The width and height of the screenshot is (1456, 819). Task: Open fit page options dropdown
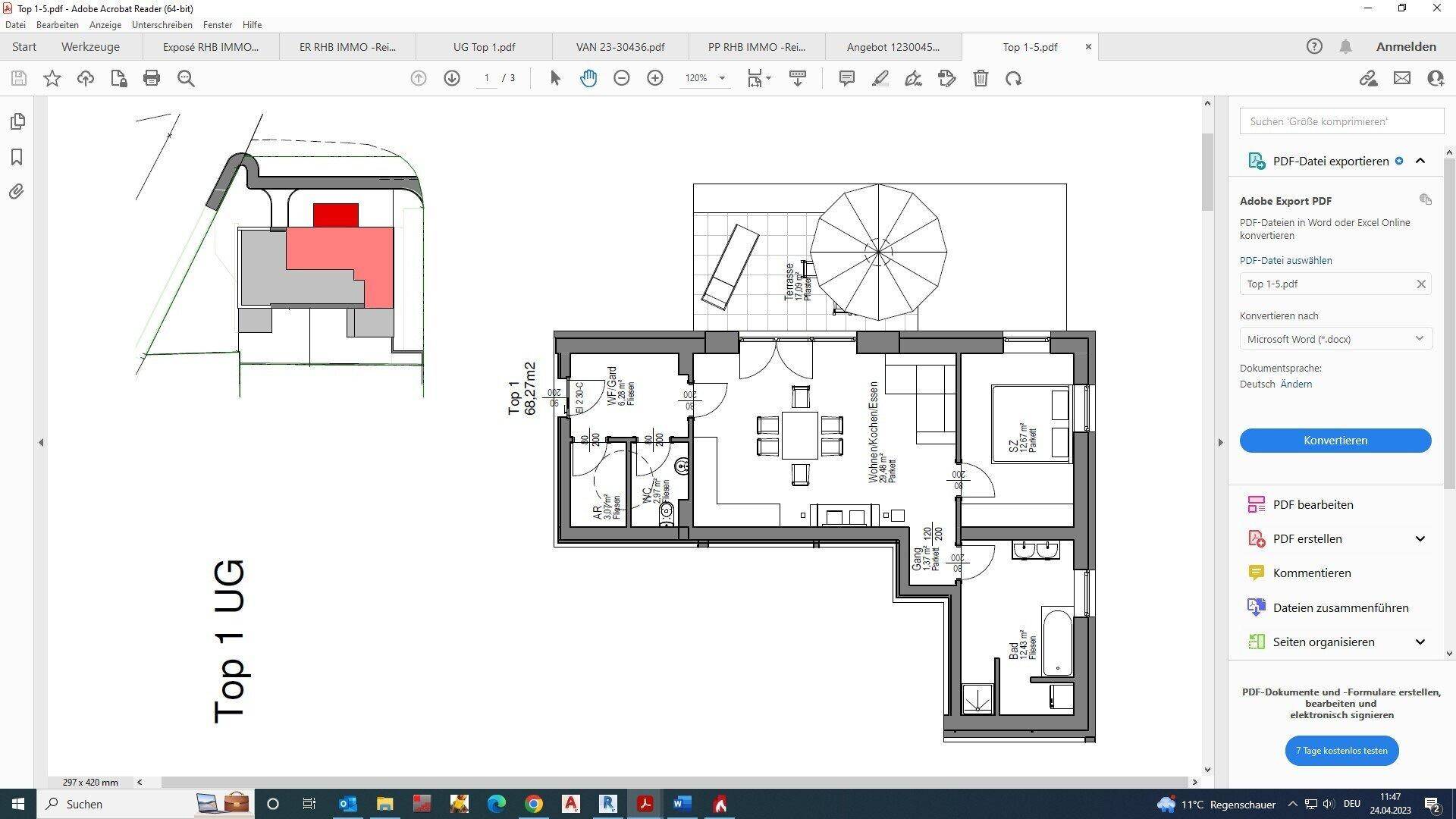[759, 78]
